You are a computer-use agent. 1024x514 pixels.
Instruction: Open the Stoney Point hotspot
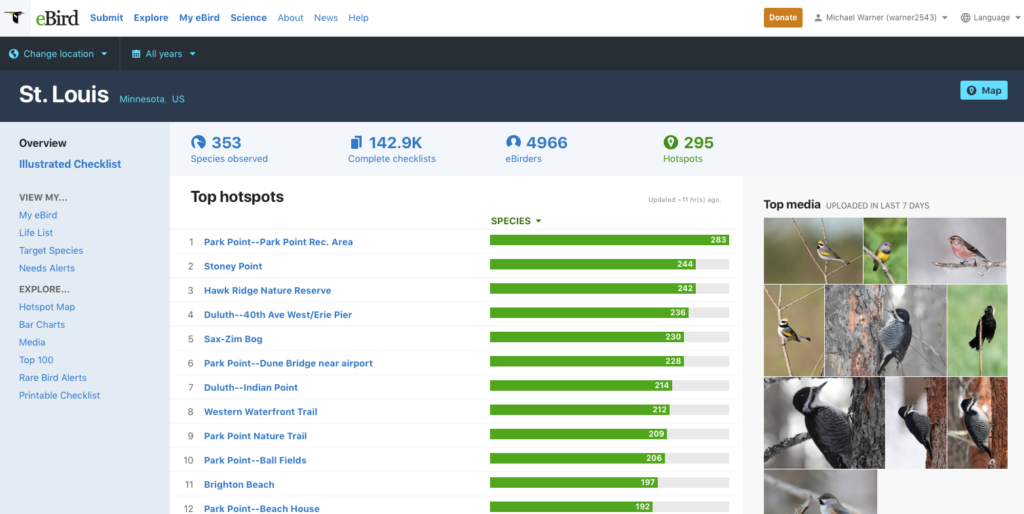pyautogui.click(x=233, y=266)
